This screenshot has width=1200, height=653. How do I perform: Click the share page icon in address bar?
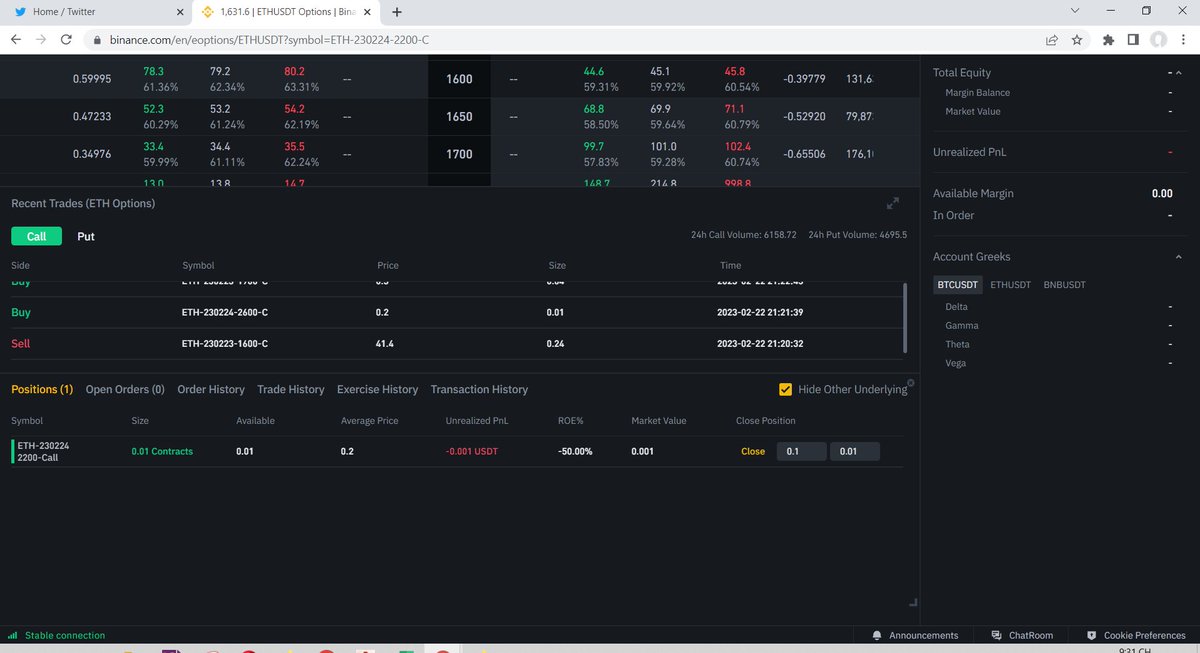[x=1052, y=40]
